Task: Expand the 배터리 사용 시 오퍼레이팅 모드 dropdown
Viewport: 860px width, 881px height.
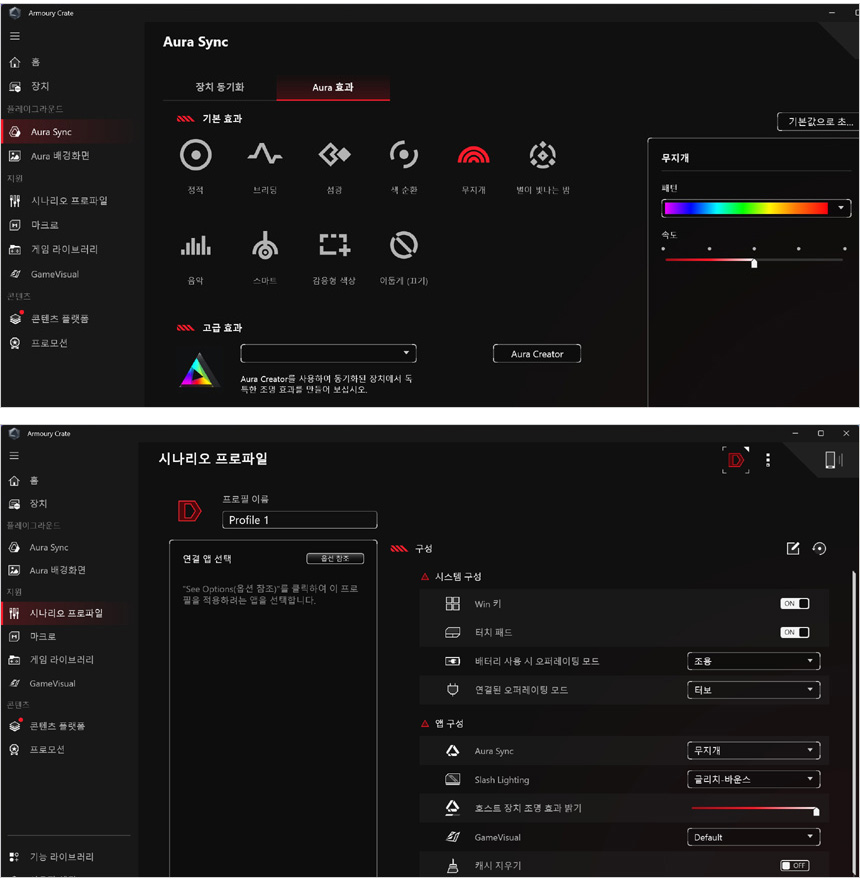Action: pyautogui.click(x=753, y=661)
